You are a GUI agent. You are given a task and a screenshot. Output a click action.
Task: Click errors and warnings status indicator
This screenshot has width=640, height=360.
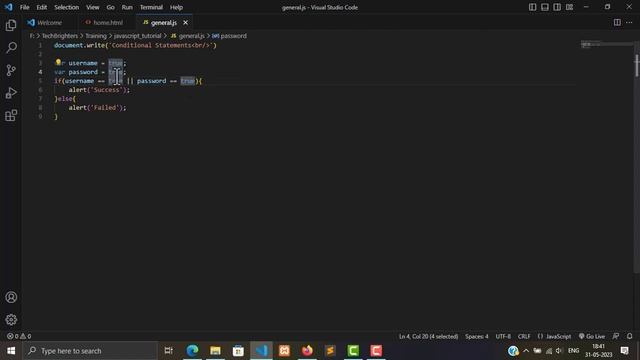click(x=19, y=336)
